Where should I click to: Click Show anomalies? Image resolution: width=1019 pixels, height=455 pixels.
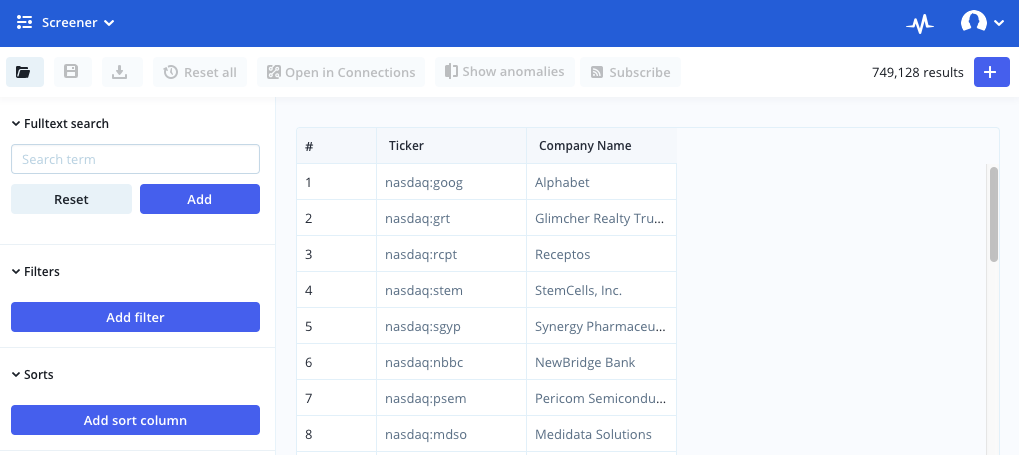click(504, 72)
